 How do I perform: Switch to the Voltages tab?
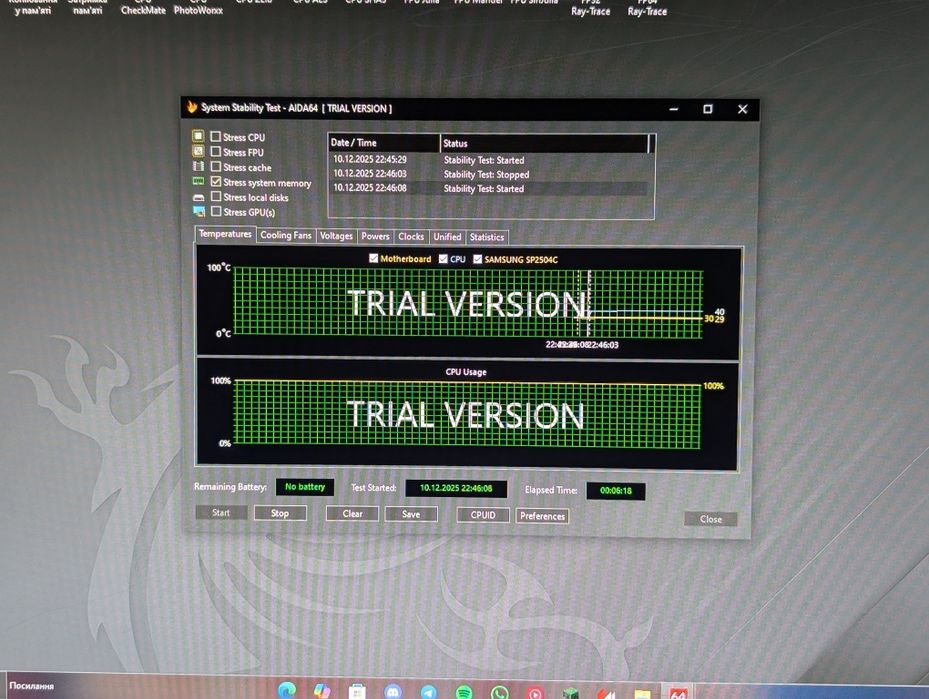336,236
